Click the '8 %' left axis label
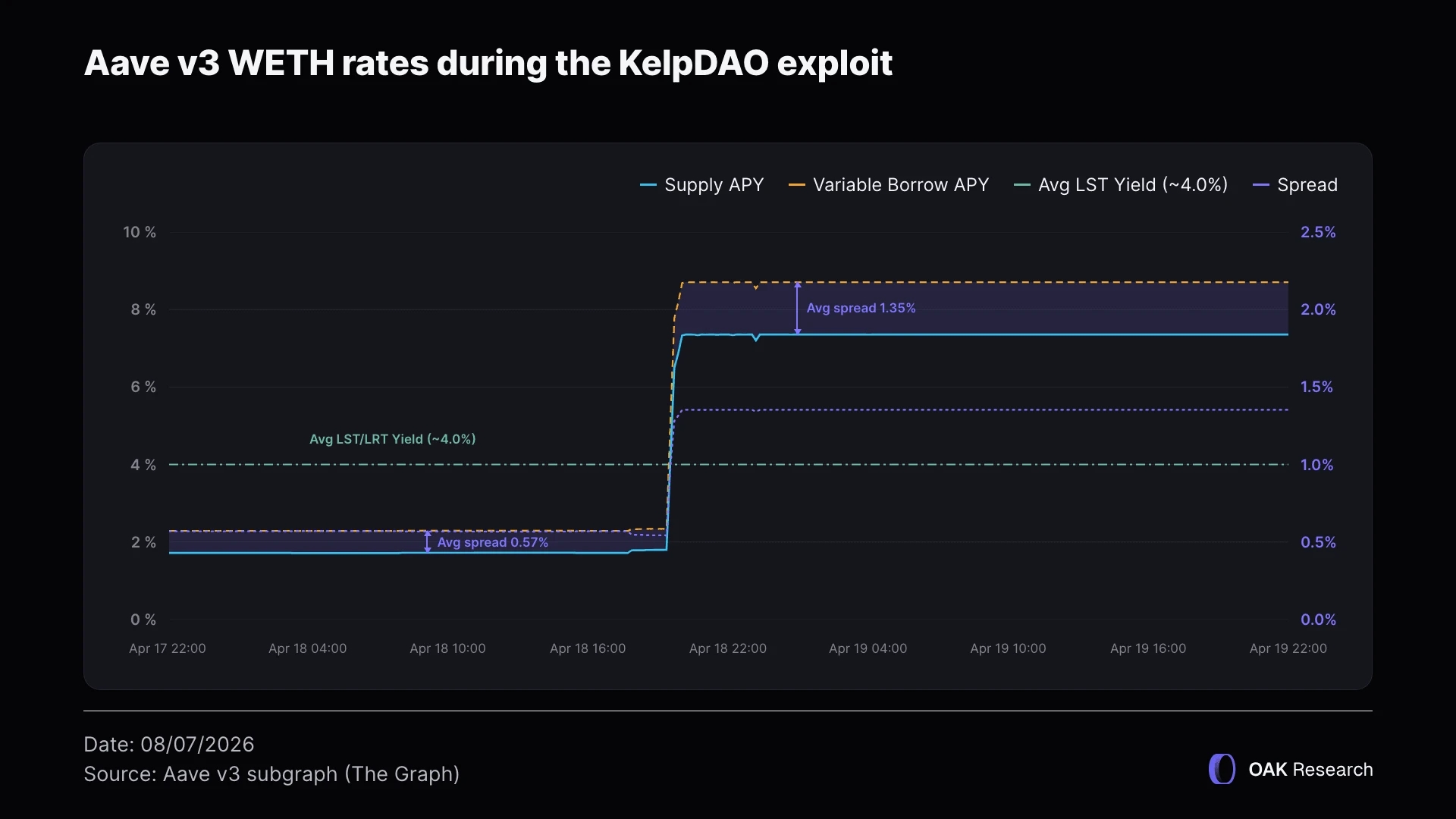1456x819 pixels. coord(143,309)
